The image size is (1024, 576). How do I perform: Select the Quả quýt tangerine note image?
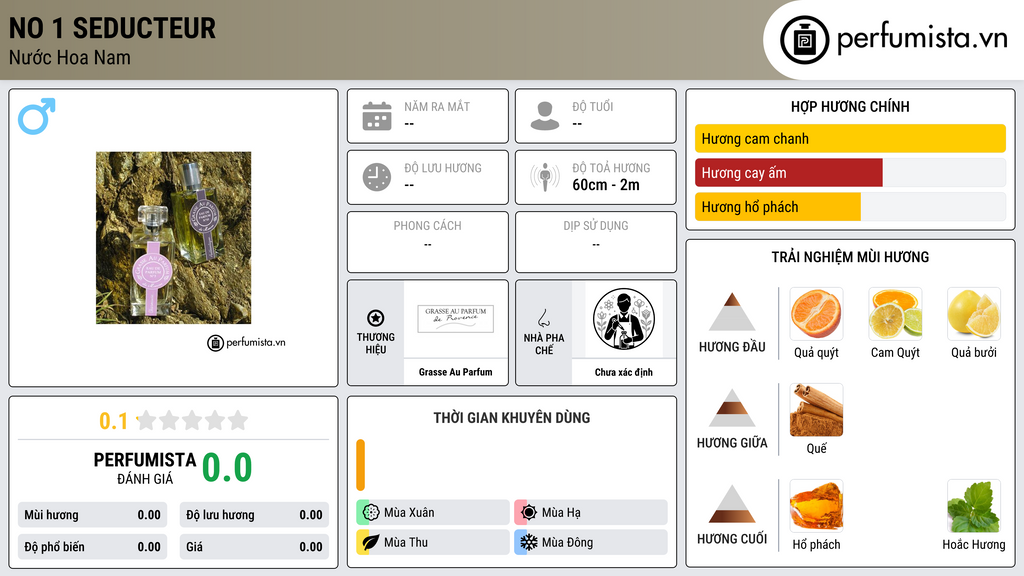[816, 313]
